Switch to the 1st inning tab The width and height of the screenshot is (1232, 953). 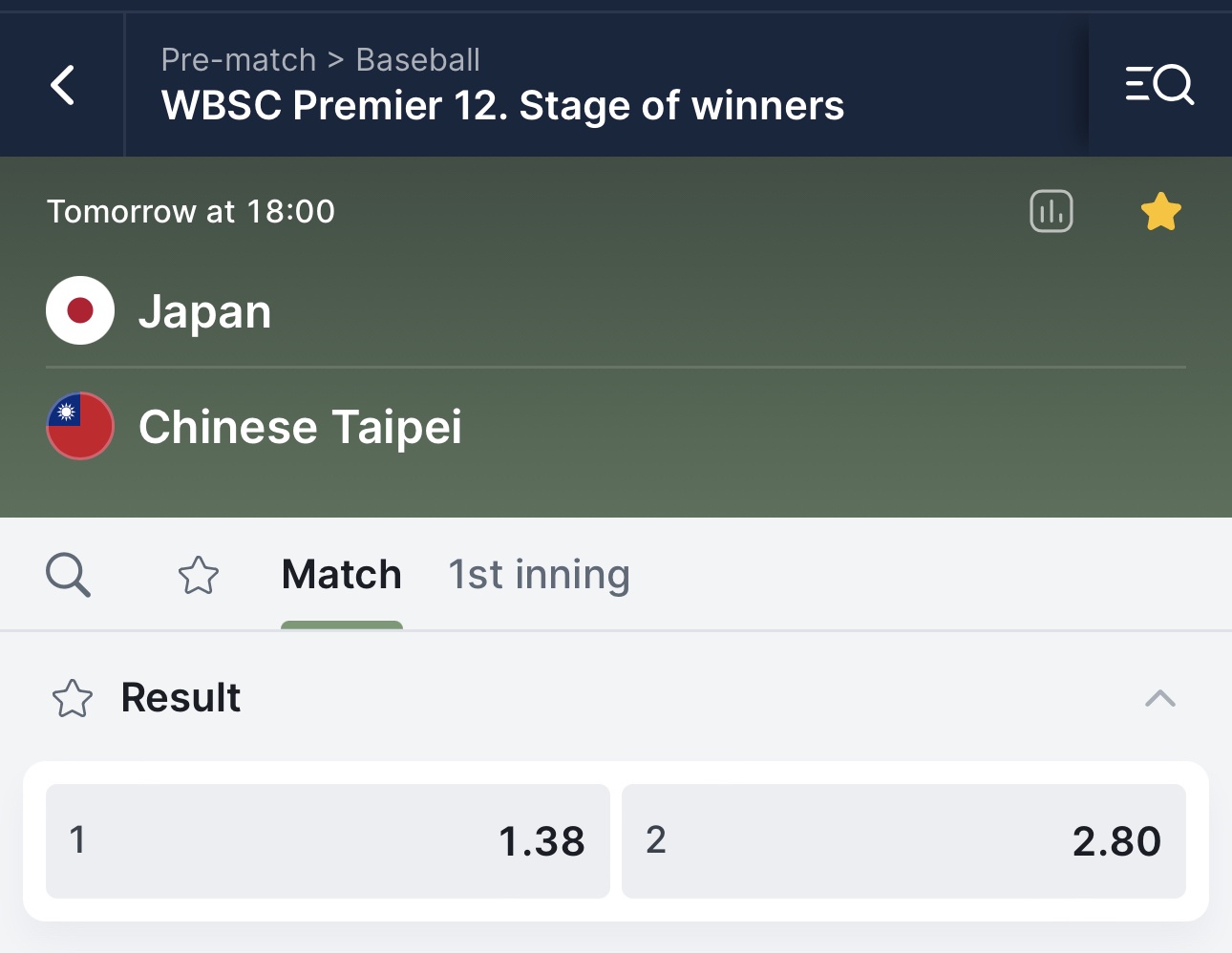(x=539, y=575)
